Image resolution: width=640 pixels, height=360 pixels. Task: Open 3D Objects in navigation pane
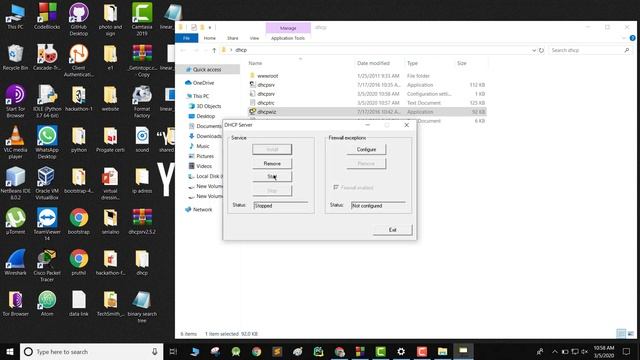tap(209, 106)
